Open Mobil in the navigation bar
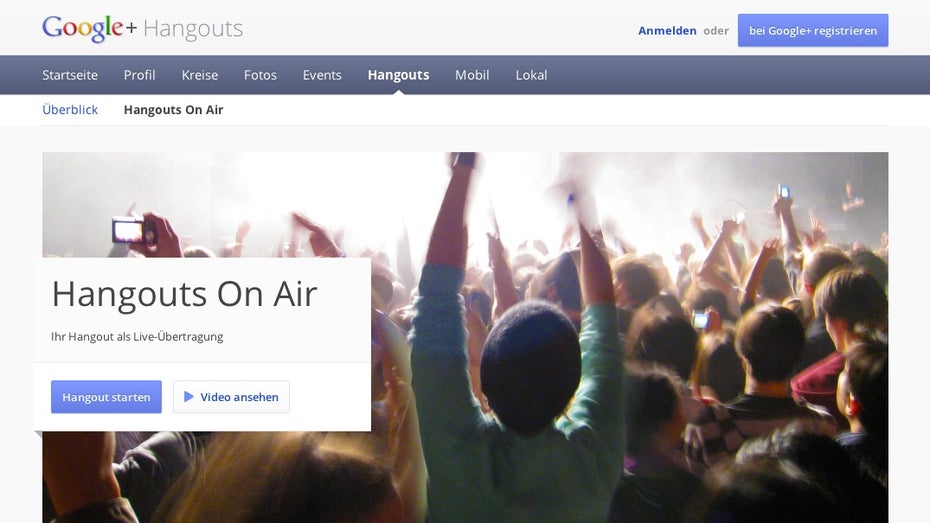The width and height of the screenshot is (930, 523). [472, 75]
